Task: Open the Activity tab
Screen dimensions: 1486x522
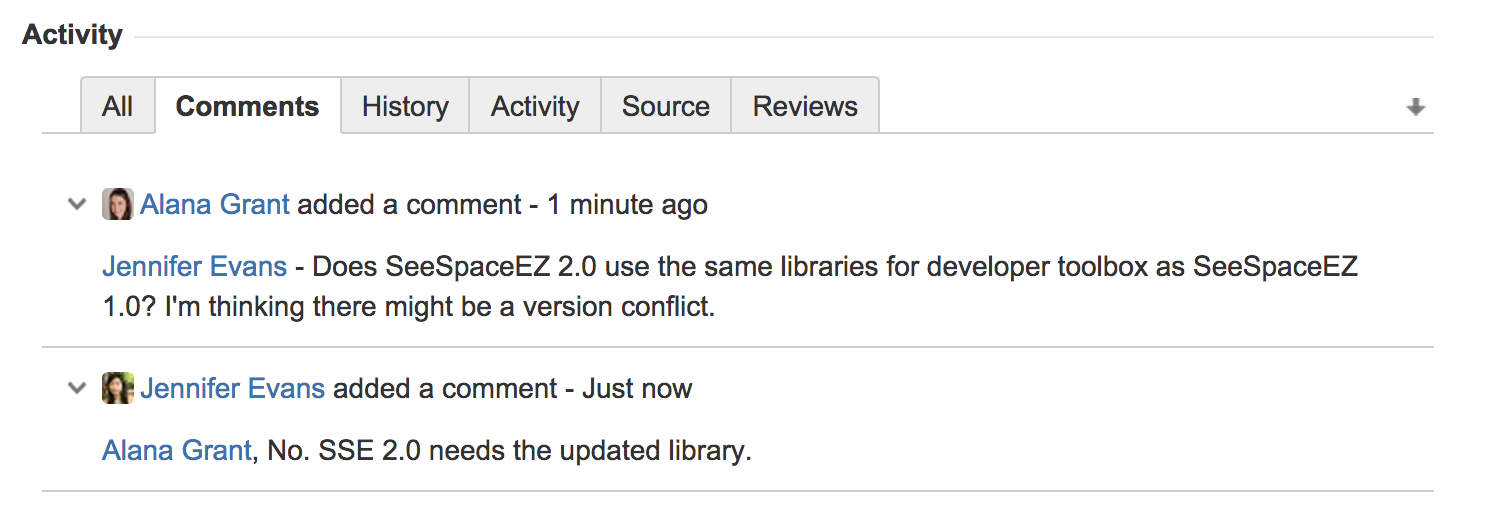Action: [x=535, y=106]
